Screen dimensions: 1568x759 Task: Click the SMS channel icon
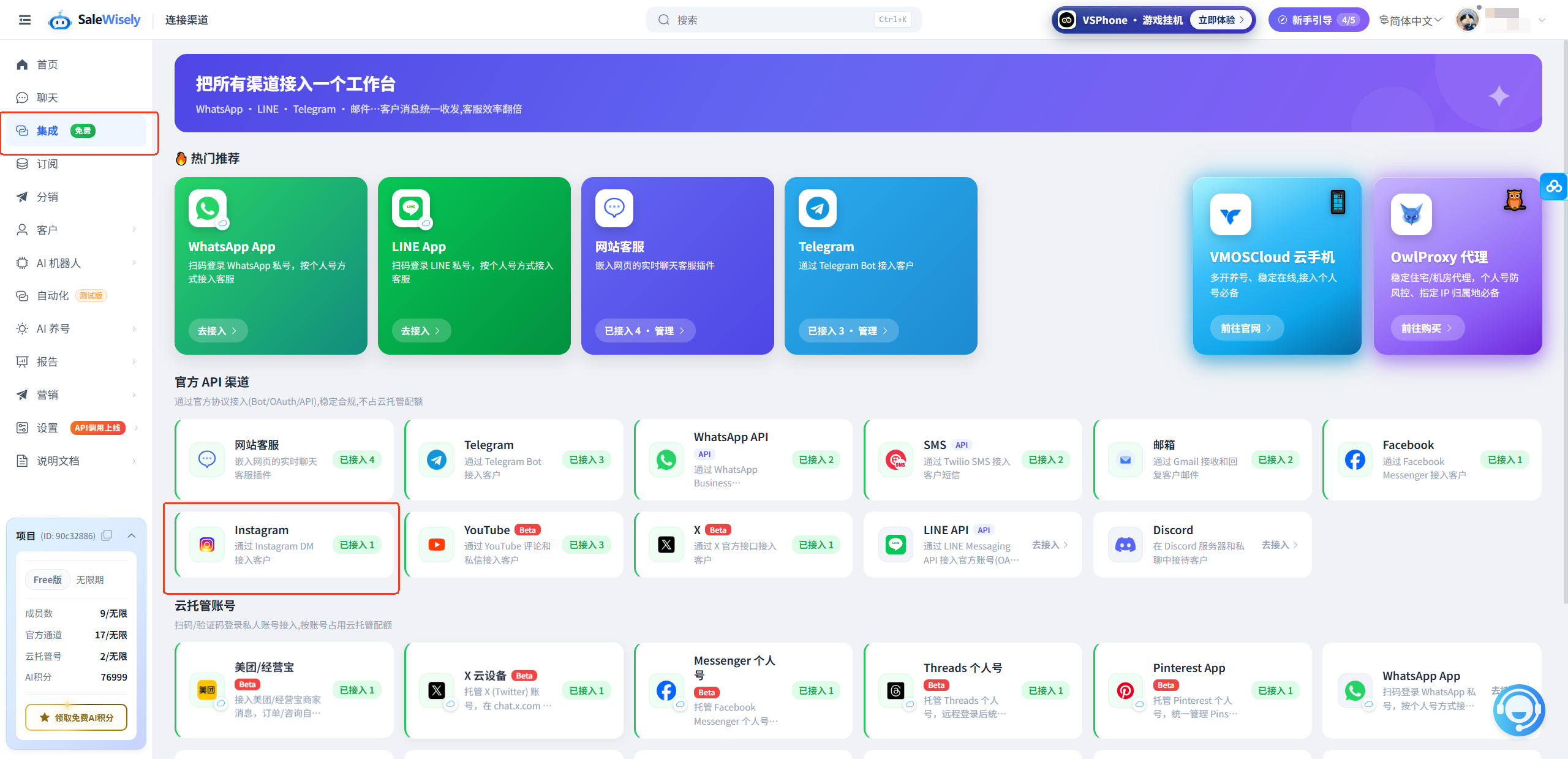point(896,459)
